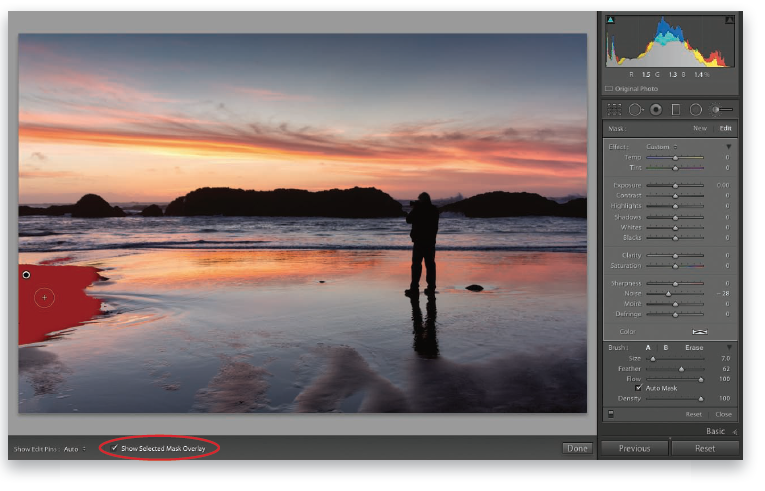This screenshot has height=491, width=765.
Task: Toggle shadow clipping indicator in histogram
Action: (611, 19)
